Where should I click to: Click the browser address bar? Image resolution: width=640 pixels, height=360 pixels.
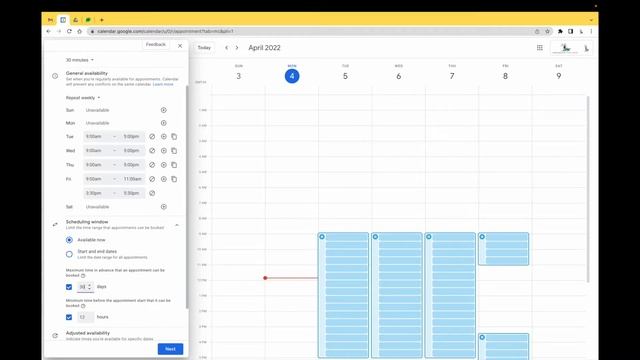[x=310, y=31]
